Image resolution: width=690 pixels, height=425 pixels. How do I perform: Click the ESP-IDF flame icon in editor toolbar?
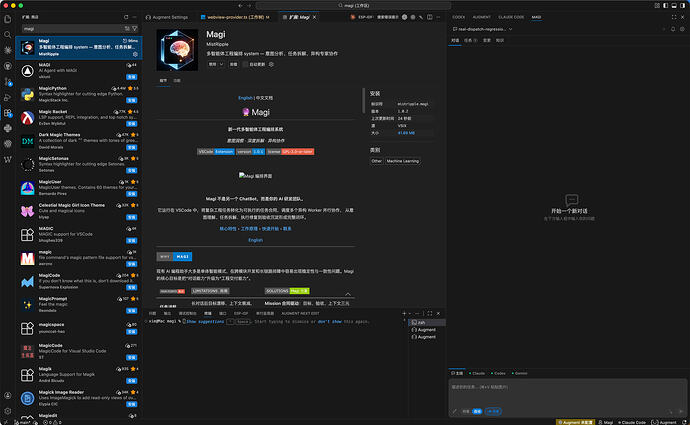[x=353, y=17]
